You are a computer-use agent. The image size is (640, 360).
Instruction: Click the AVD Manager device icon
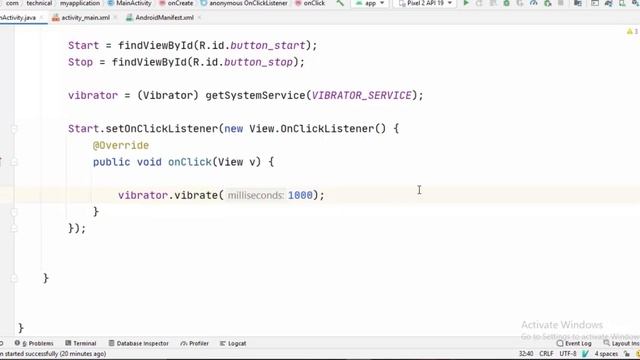click(x=622, y=3)
